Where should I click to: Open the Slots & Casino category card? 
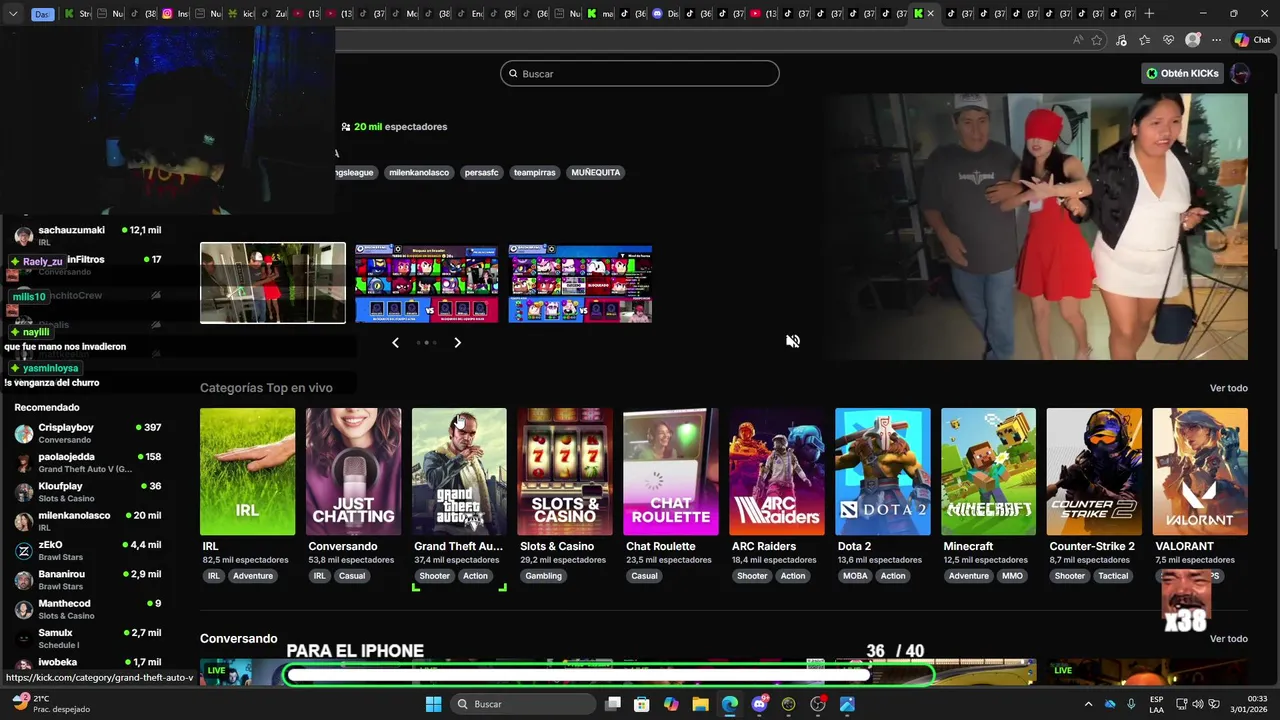pos(565,472)
